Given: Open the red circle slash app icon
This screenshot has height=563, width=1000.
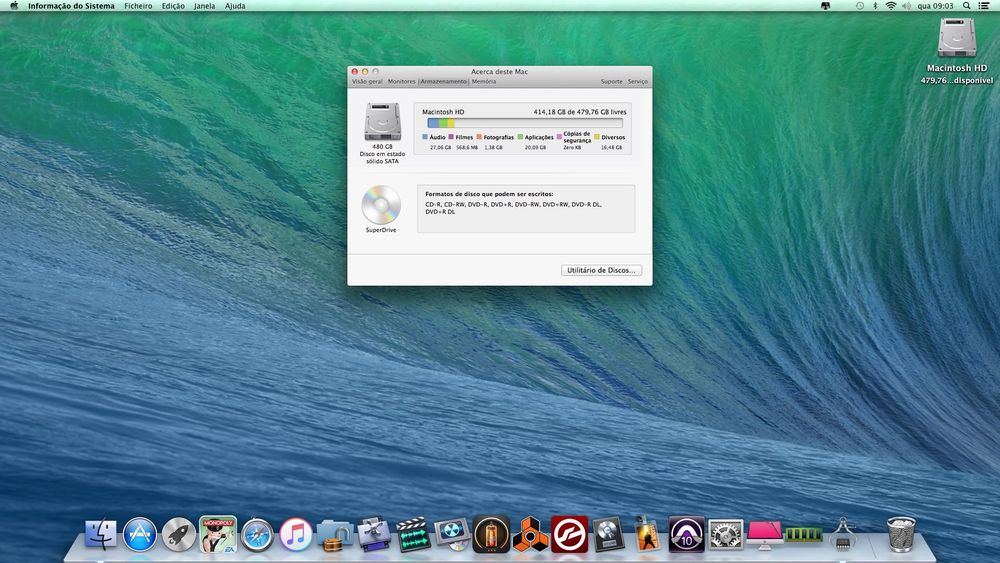Looking at the screenshot, I should pyautogui.click(x=569, y=534).
